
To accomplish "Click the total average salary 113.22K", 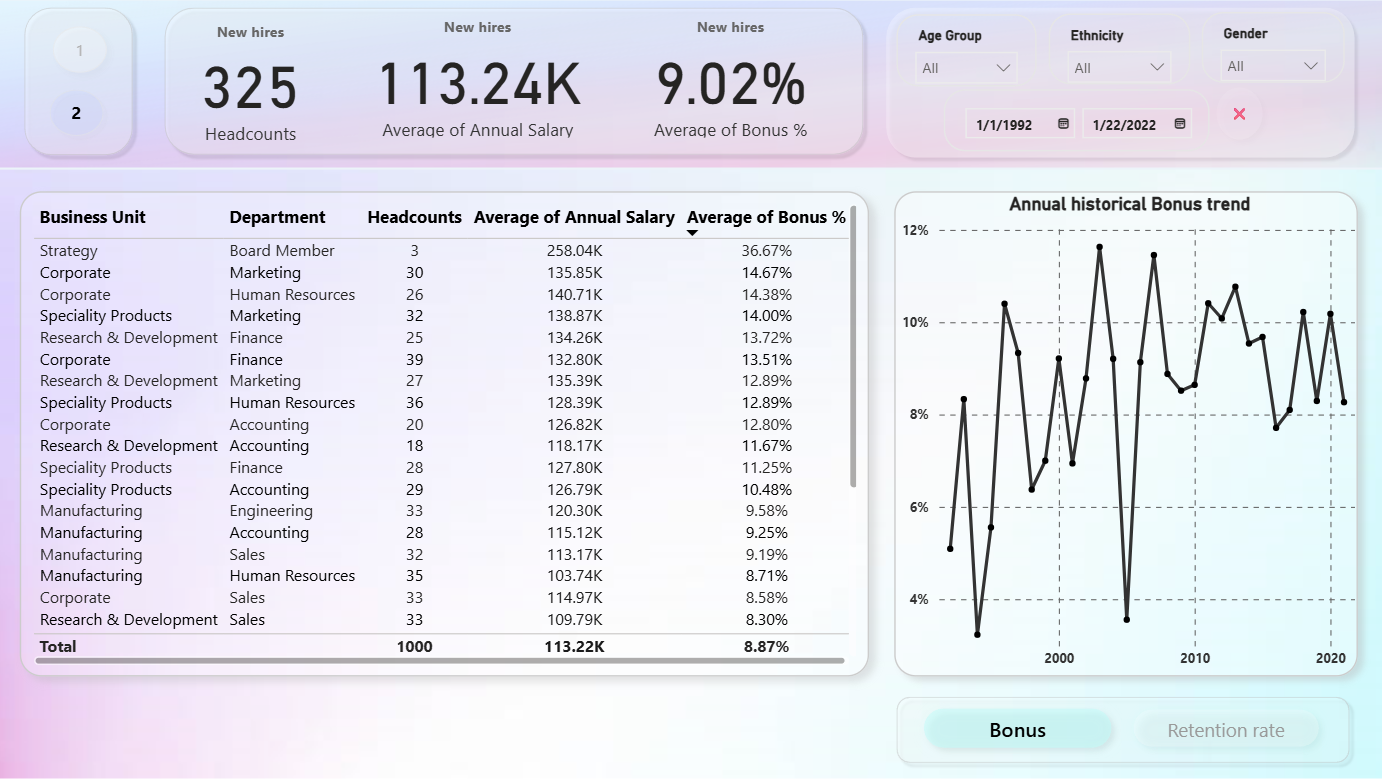I will pos(574,647).
